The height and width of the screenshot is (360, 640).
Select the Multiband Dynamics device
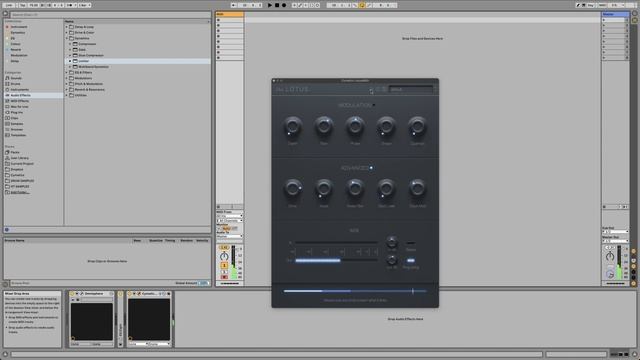(x=93, y=67)
